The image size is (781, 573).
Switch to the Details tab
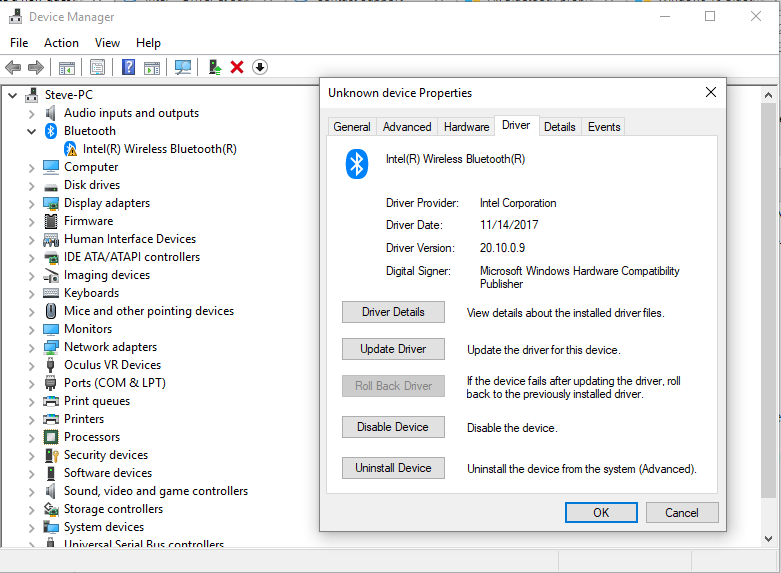[559, 127]
